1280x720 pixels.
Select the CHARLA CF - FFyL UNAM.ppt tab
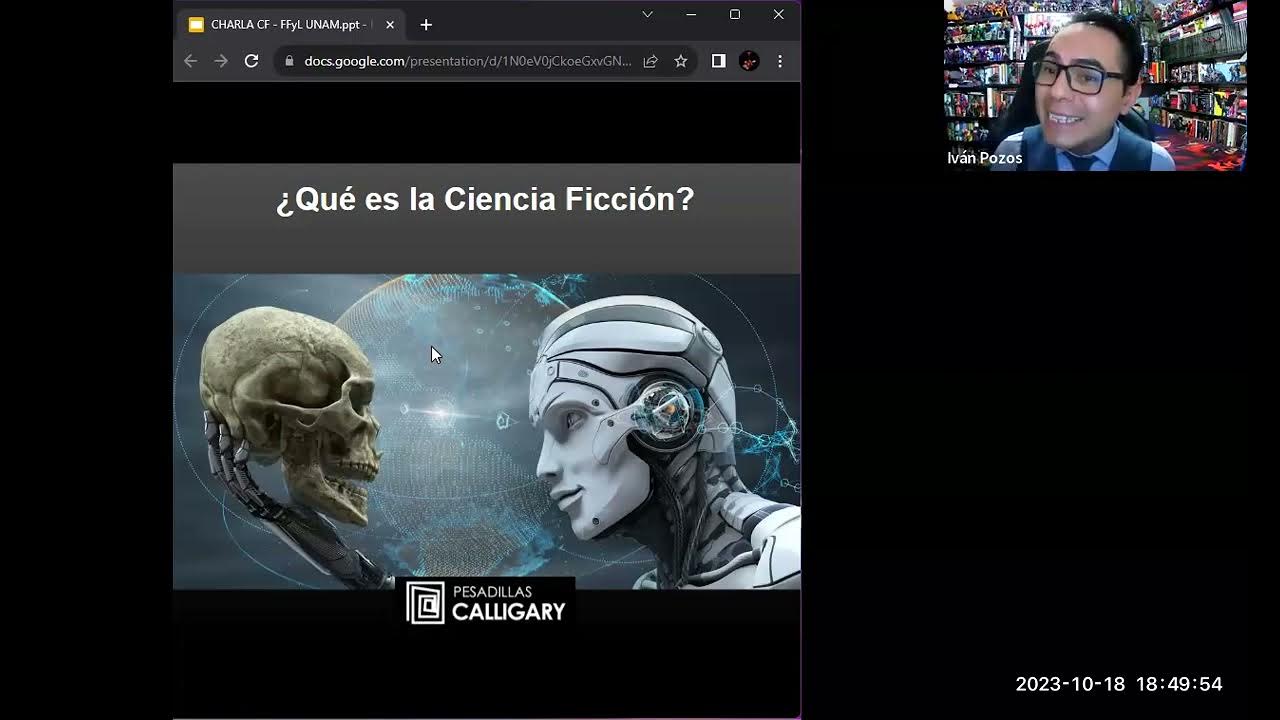click(292, 25)
